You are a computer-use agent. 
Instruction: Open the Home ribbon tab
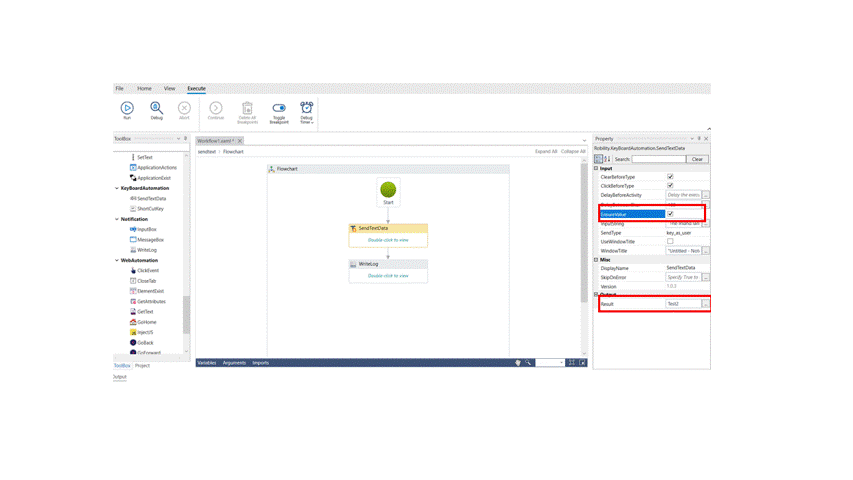coord(144,88)
